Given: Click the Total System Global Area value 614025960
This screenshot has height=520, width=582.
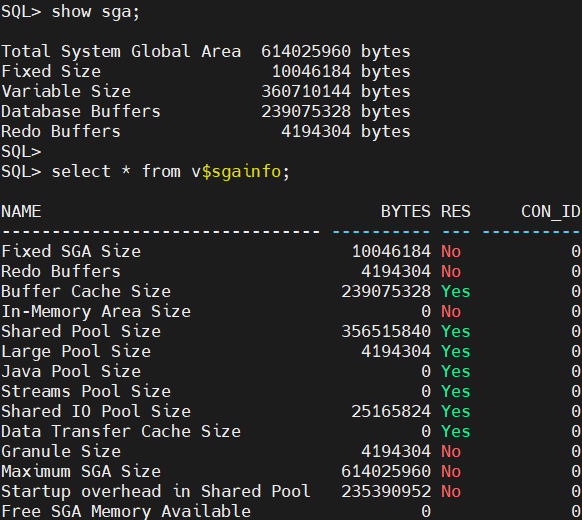Looking at the screenshot, I should pos(306,51).
